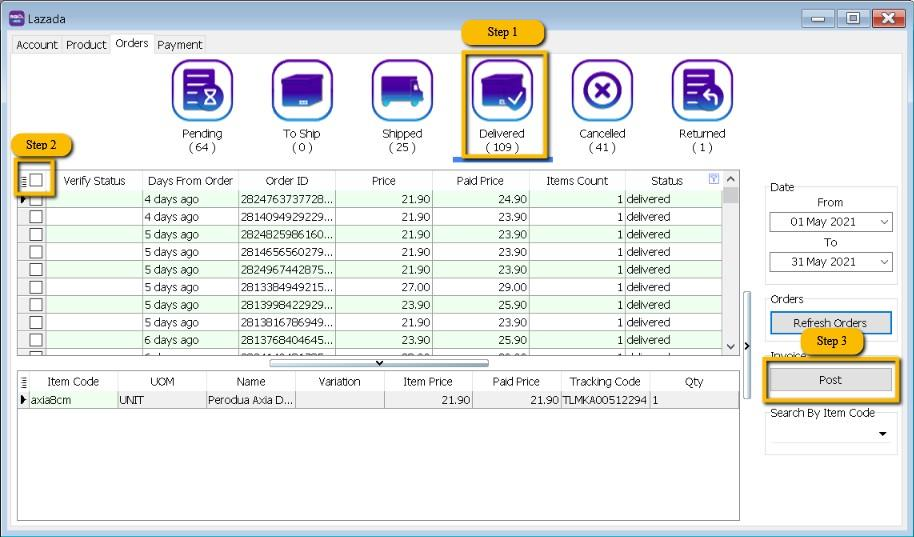Open the From date dropdown
Screen dimensions: 914x537
pos(884,222)
